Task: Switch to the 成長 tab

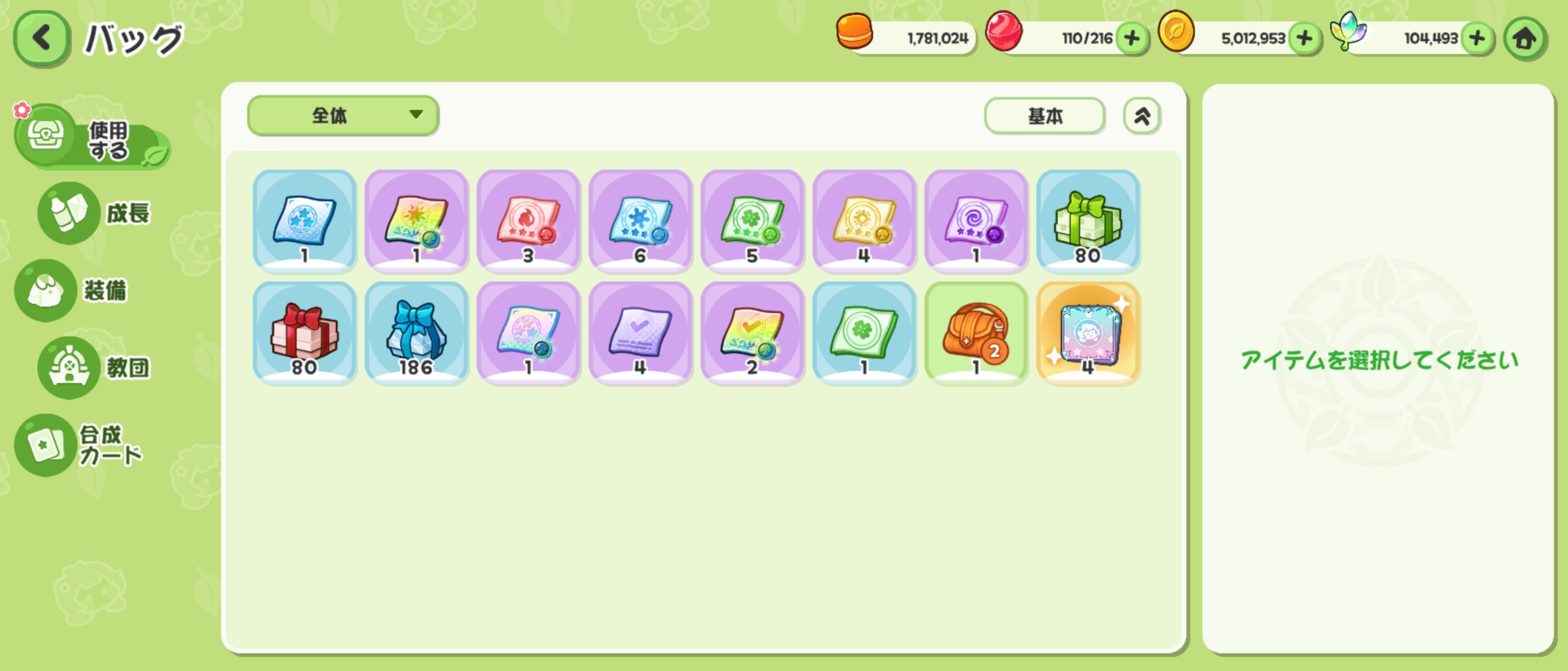Action: point(94,213)
